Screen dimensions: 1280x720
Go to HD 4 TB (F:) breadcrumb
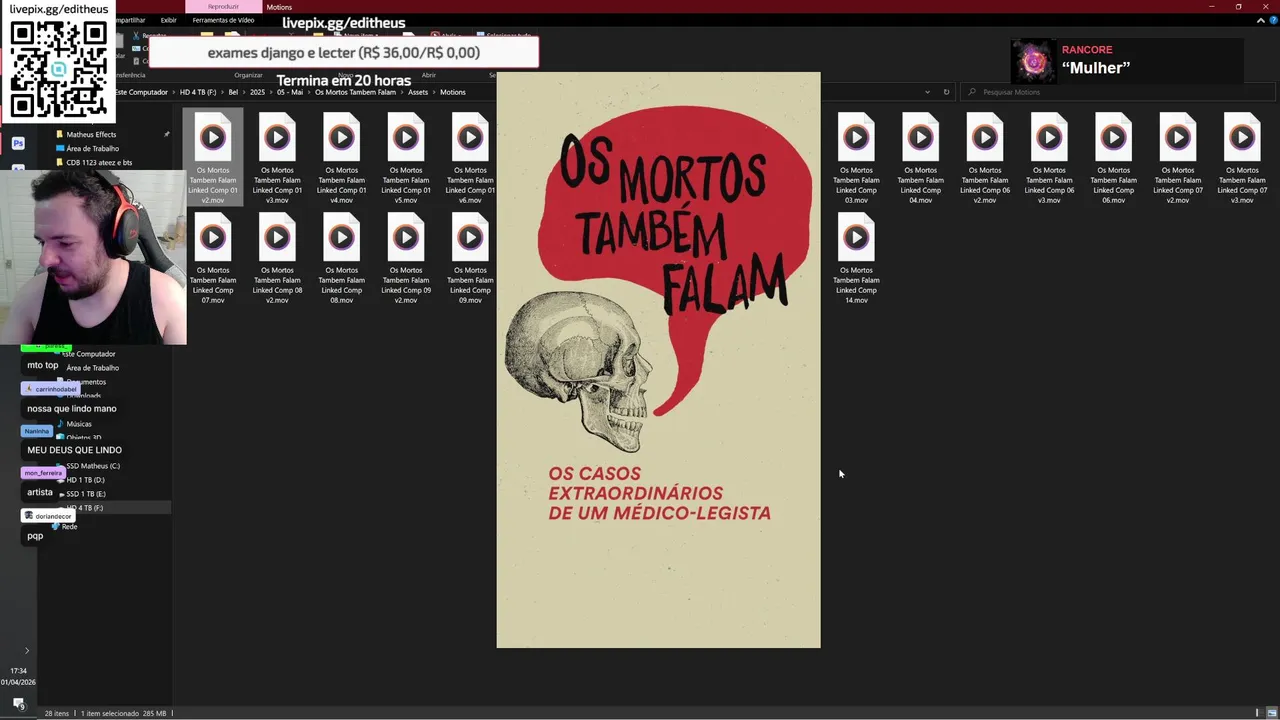click(198, 92)
